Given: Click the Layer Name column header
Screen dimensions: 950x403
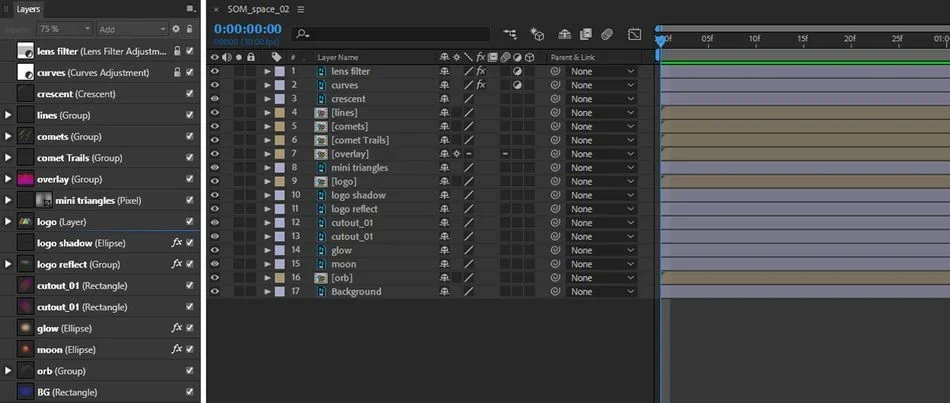Looking at the screenshot, I should (338, 58).
